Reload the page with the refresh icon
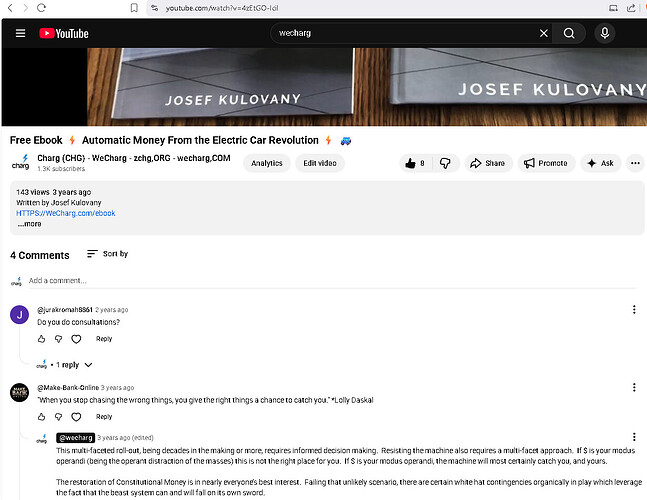The height and width of the screenshot is (500, 647). coord(41,8)
